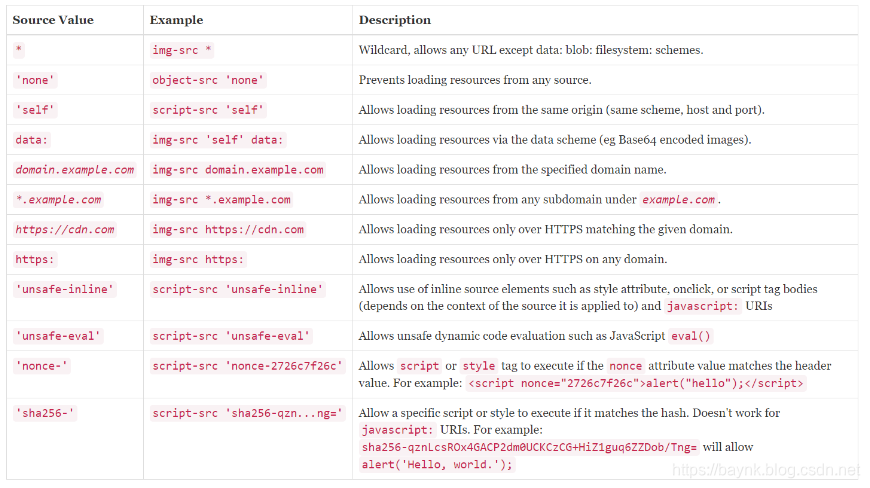870x488 pixels.
Task: Click the 'nonce' attribute code in description
Action: coord(625,366)
